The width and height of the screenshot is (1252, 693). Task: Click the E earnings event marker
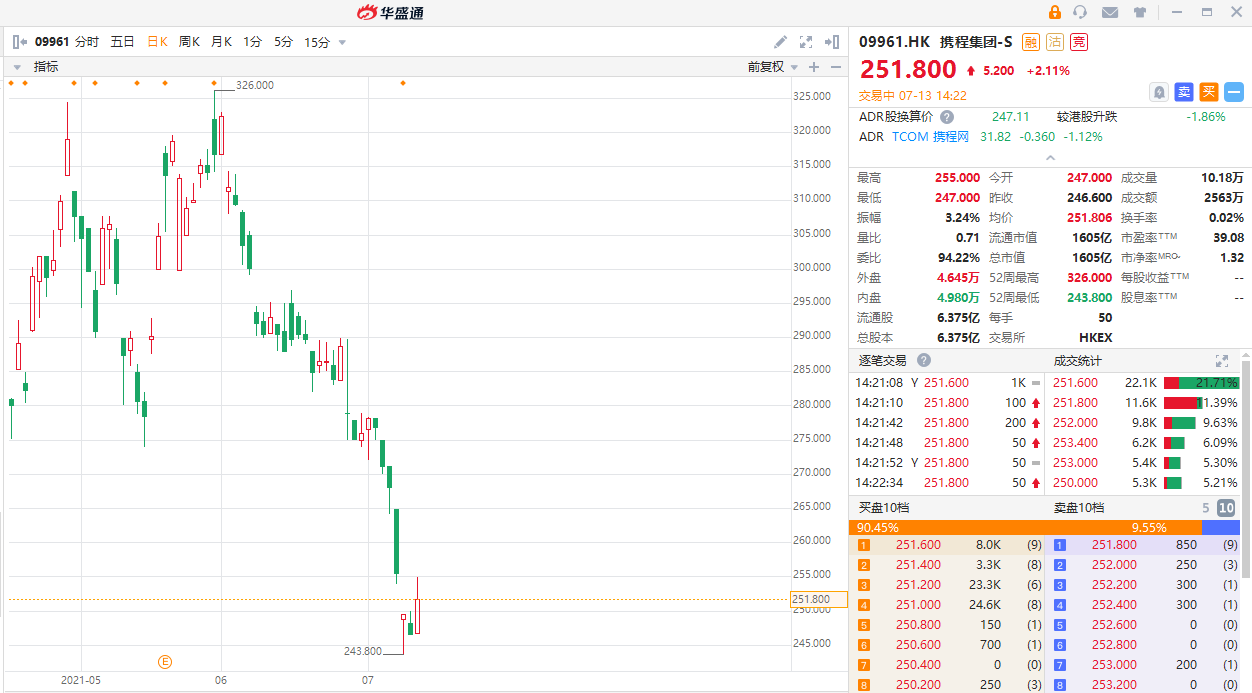(165, 661)
